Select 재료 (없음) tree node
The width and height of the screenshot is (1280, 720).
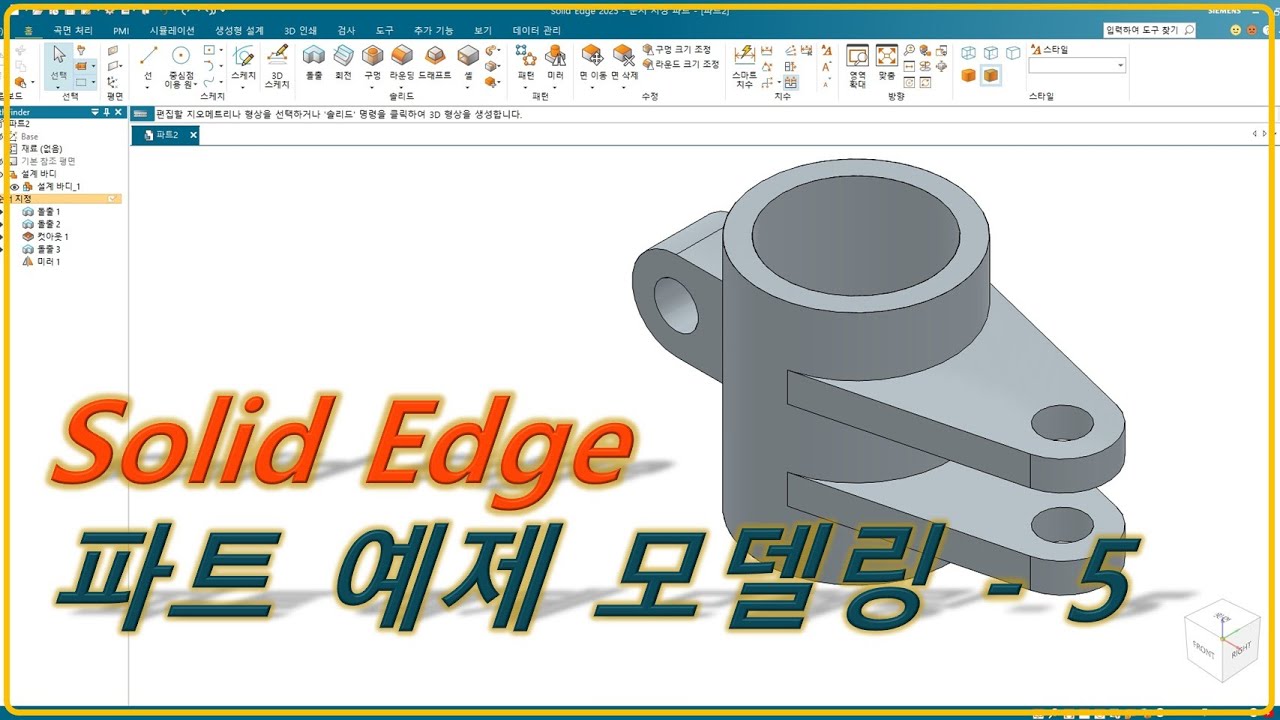(41, 149)
